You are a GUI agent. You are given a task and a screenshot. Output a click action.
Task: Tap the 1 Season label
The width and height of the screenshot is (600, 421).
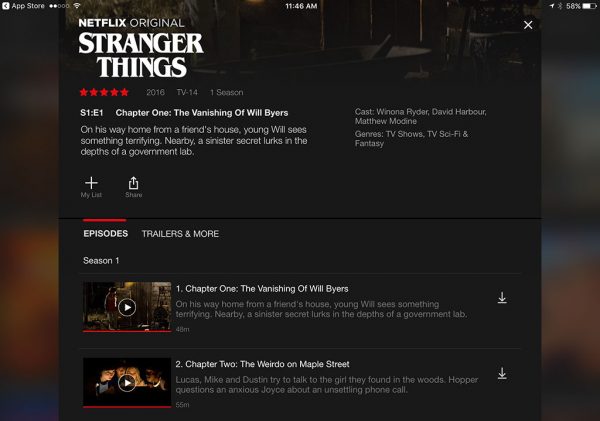click(x=227, y=92)
